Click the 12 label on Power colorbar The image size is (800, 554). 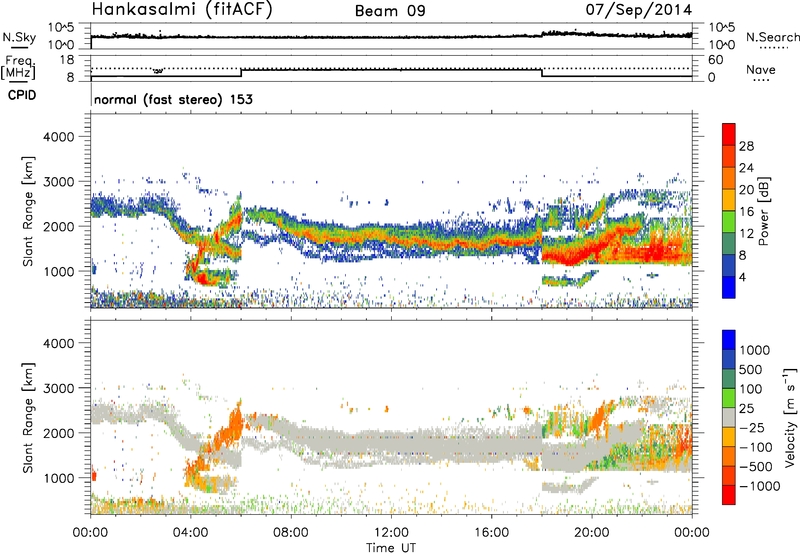pyautogui.click(x=746, y=234)
